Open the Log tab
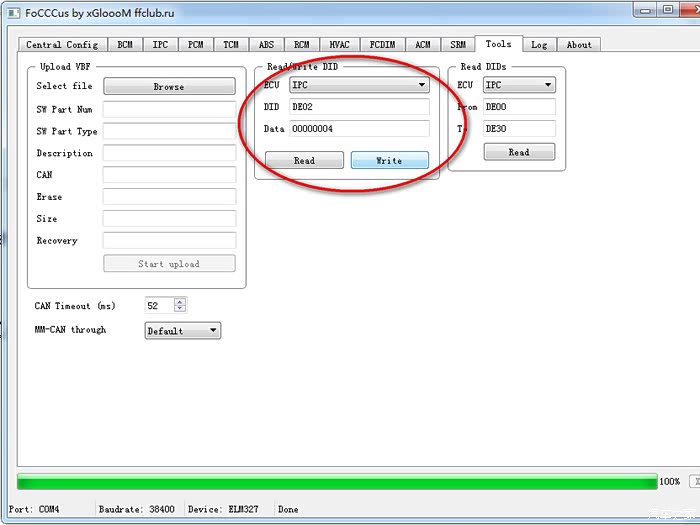Screen dimensions: 700x525 tap(539, 45)
